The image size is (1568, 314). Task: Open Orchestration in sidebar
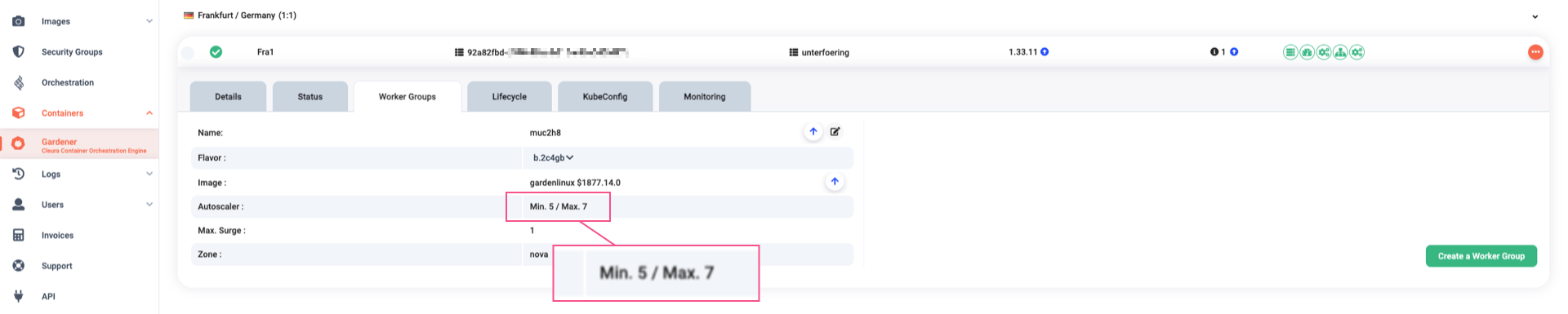tap(68, 82)
